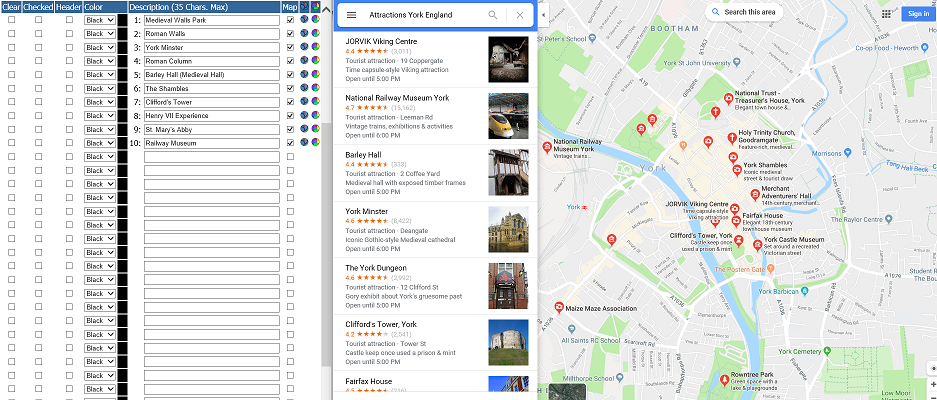The image size is (937, 400).
Task: Select the York Castle Museum map pin
Action: click(x=757, y=244)
